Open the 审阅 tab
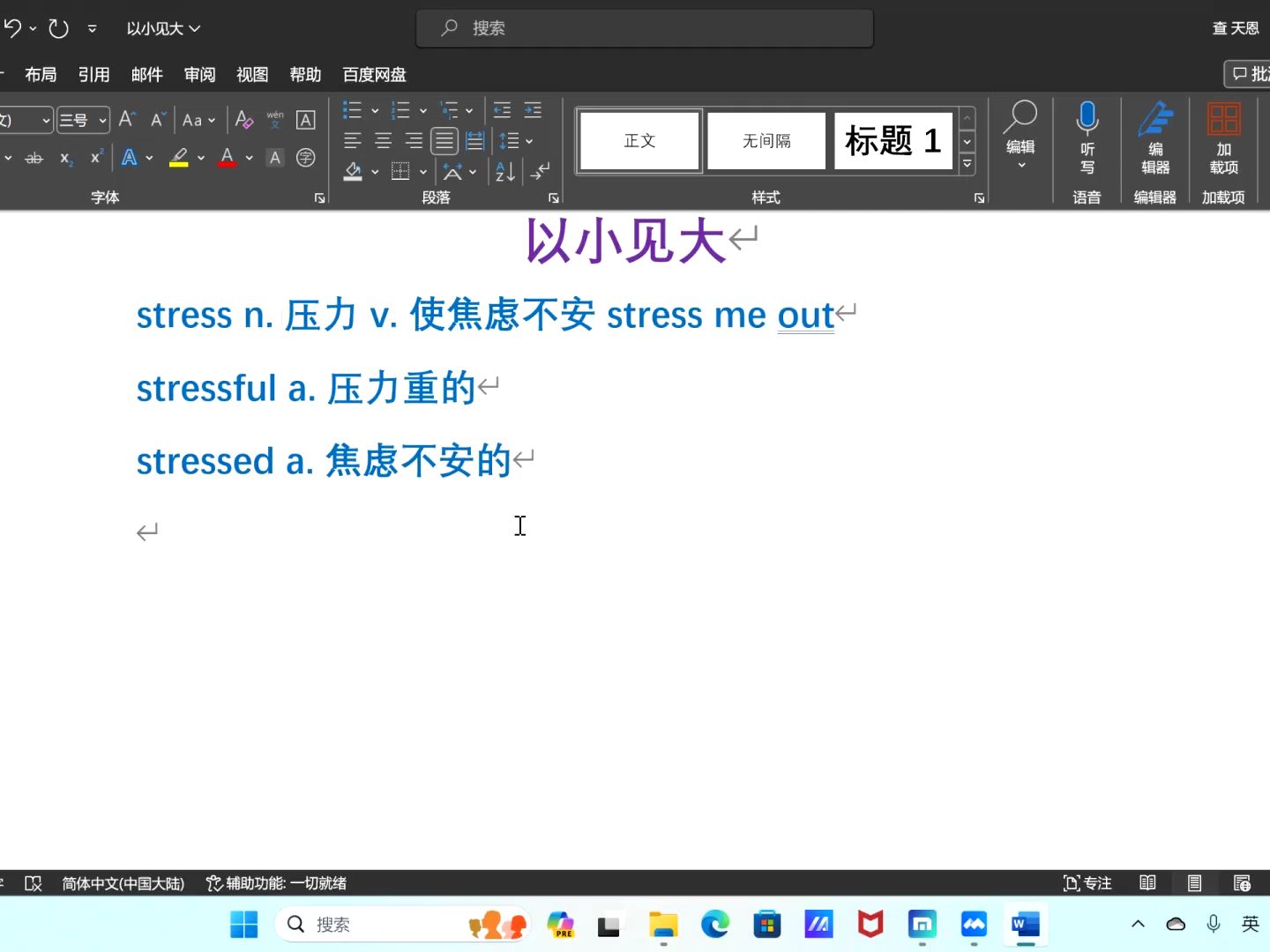The width and height of the screenshot is (1270, 952). click(199, 75)
